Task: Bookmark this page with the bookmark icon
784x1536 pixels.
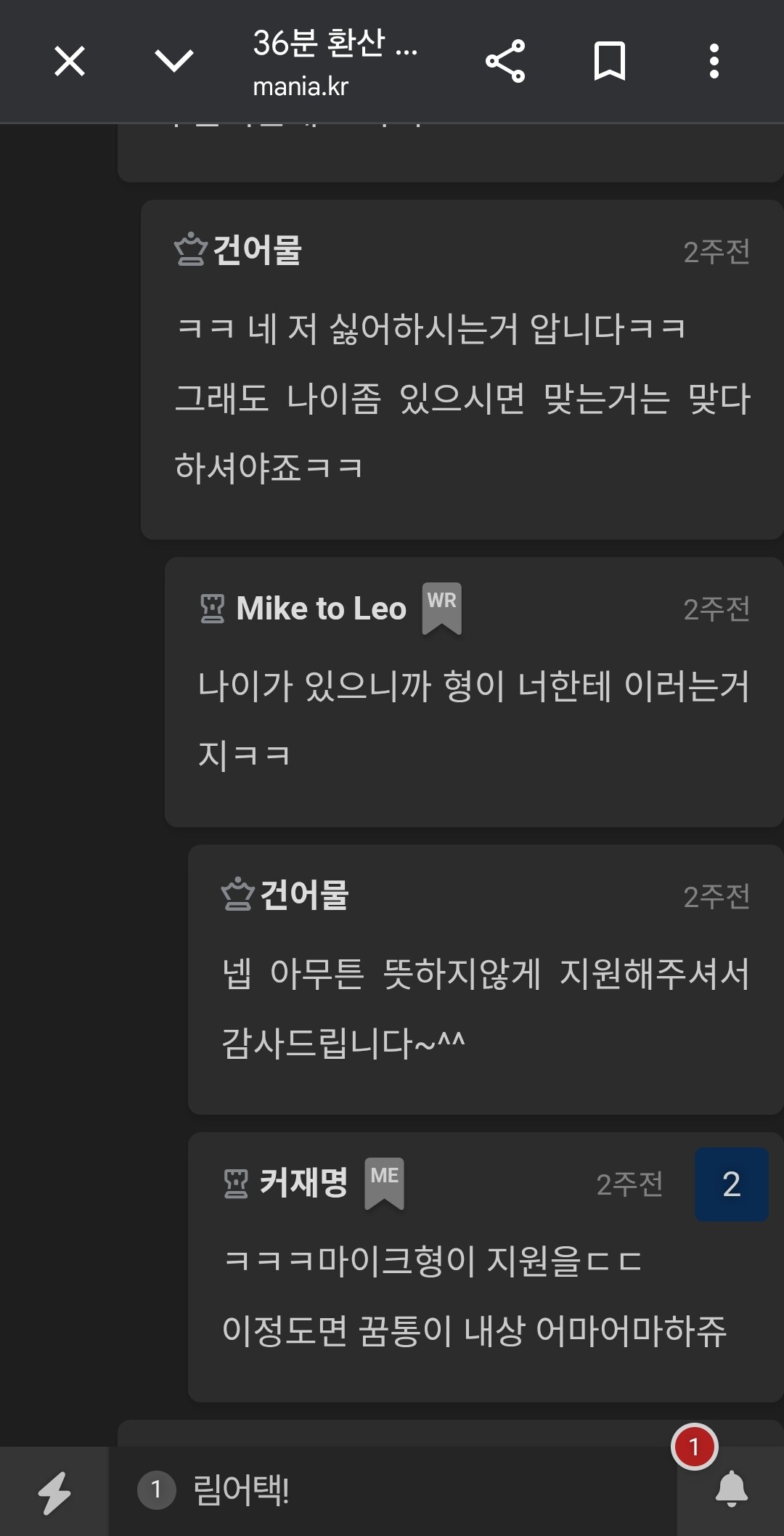Action: pos(610,61)
